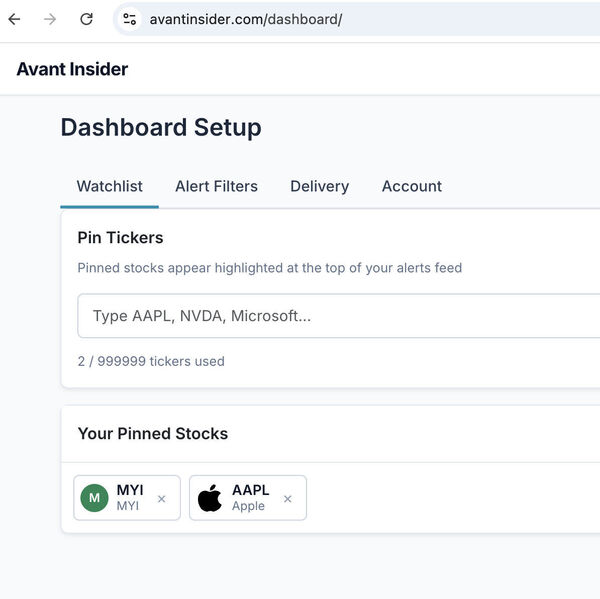Go back with the browser back arrow
The height and width of the screenshot is (599, 600).
point(15,19)
